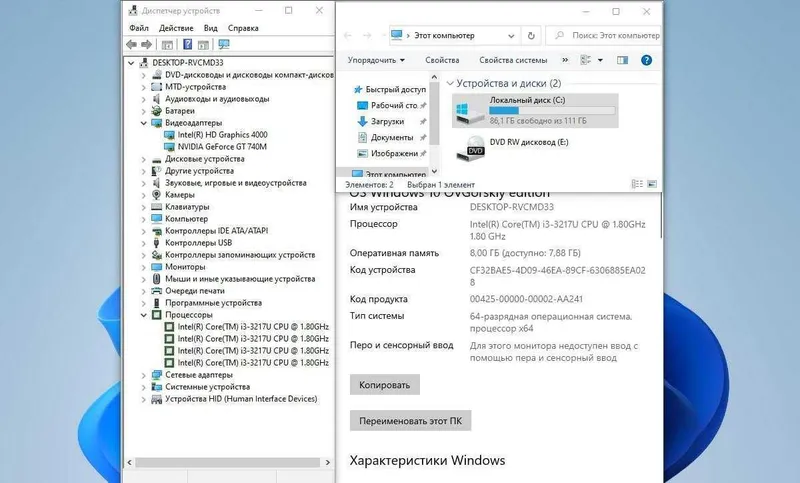Screen dimensions: 800x483
Task: Select Контроллеры IDE ATA/ATAPI row
Action: tap(216, 231)
